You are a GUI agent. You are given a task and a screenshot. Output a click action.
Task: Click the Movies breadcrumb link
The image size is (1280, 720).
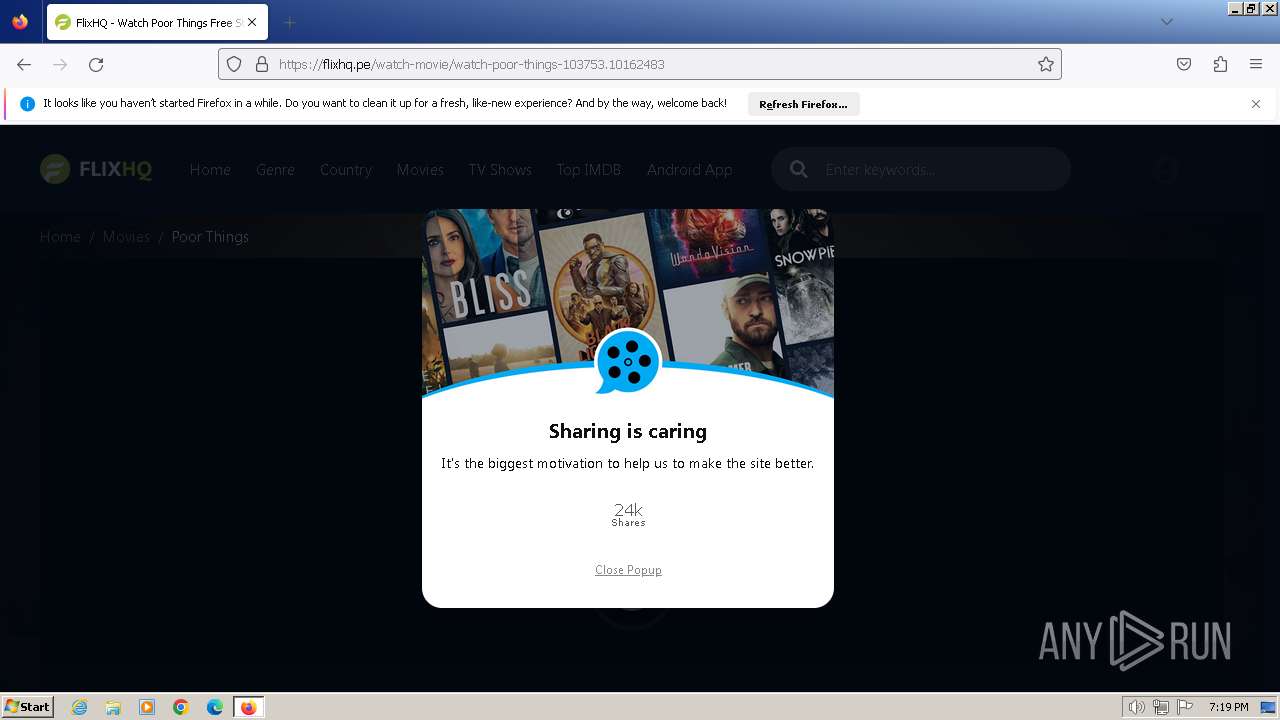[x=126, y=237]
